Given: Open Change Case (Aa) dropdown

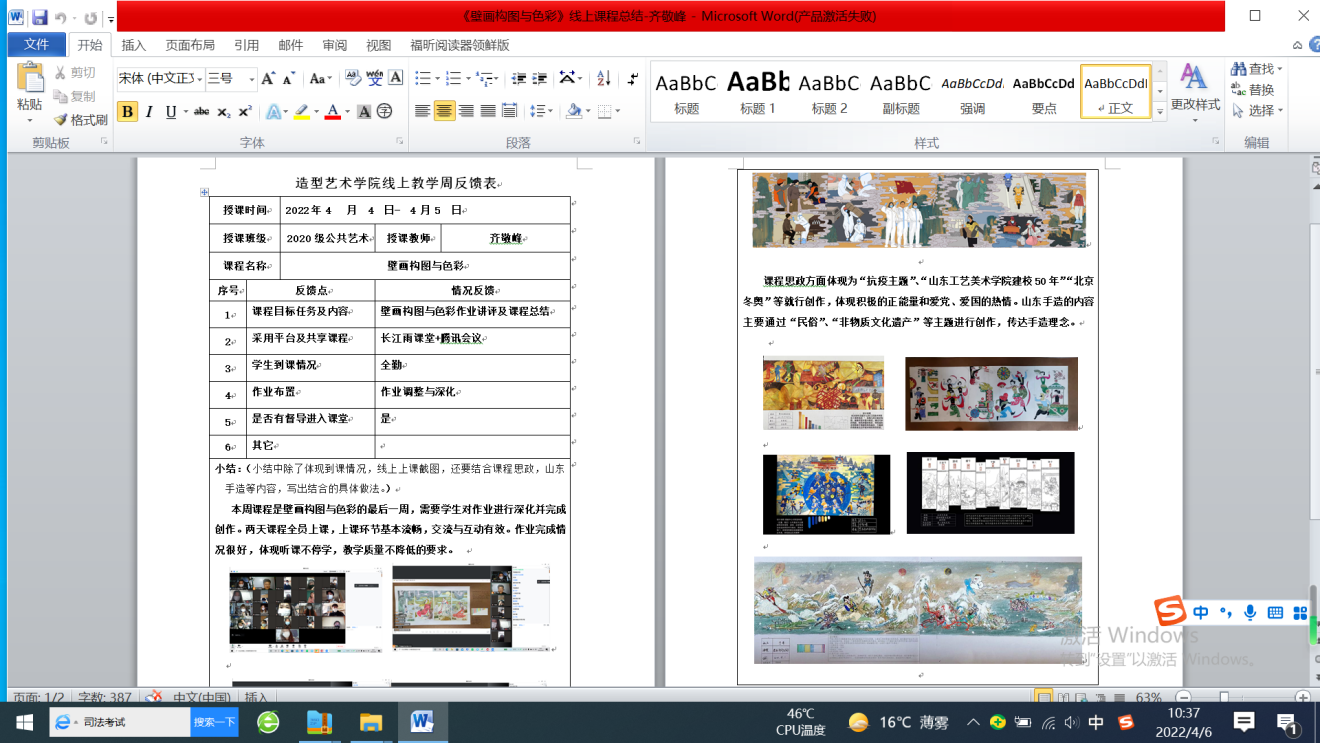Looking at the screenshot, I should pyautogui.click(x=321, y=79).
